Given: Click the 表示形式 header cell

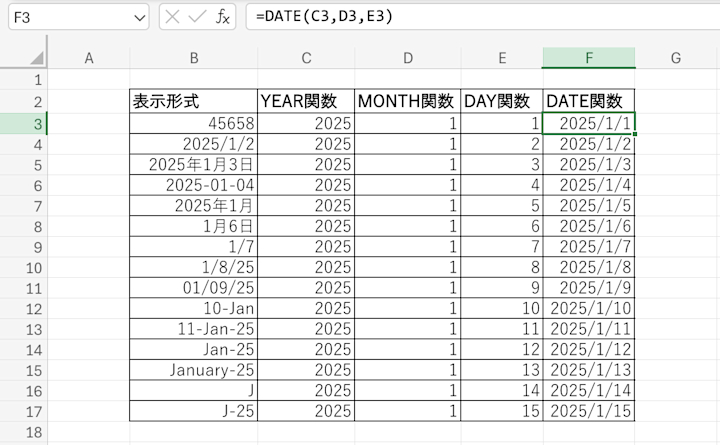Looking at the screenshot, I should [193, 101].
